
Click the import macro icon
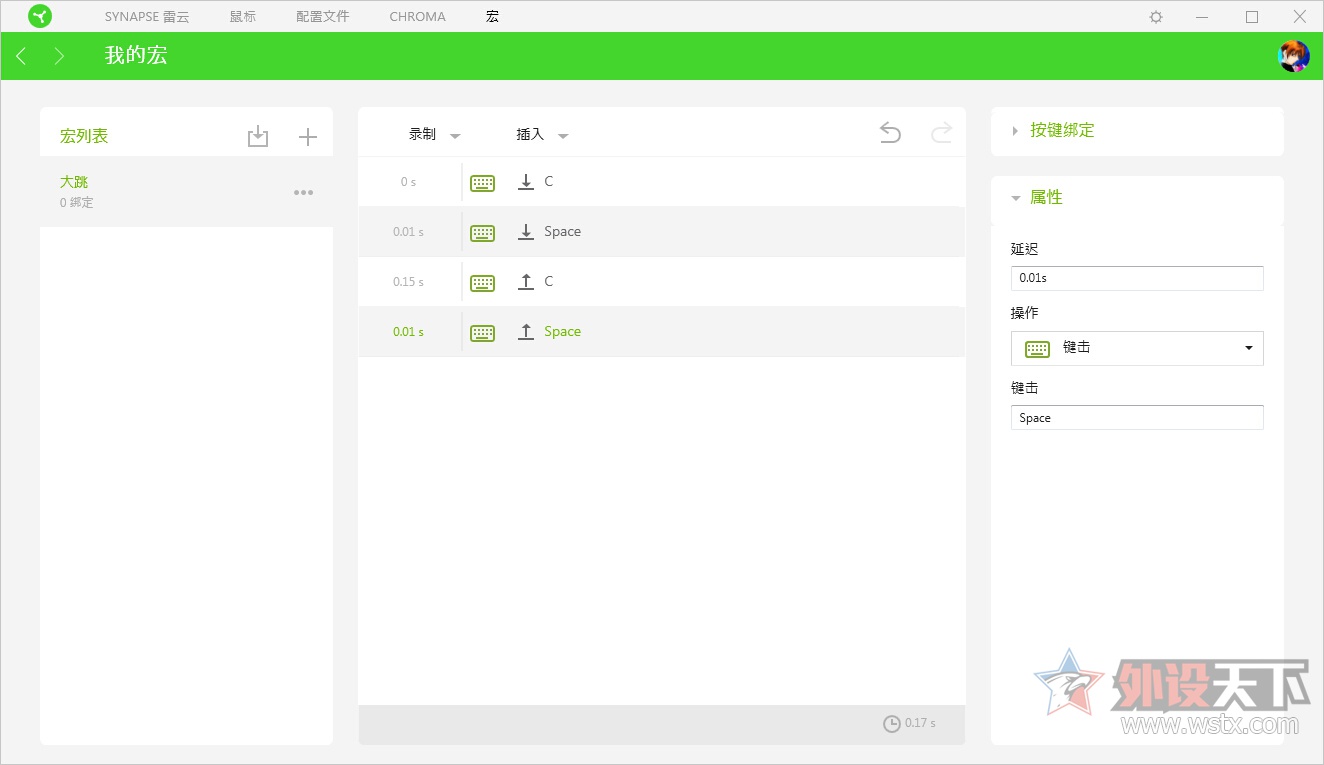pos(258,137)
